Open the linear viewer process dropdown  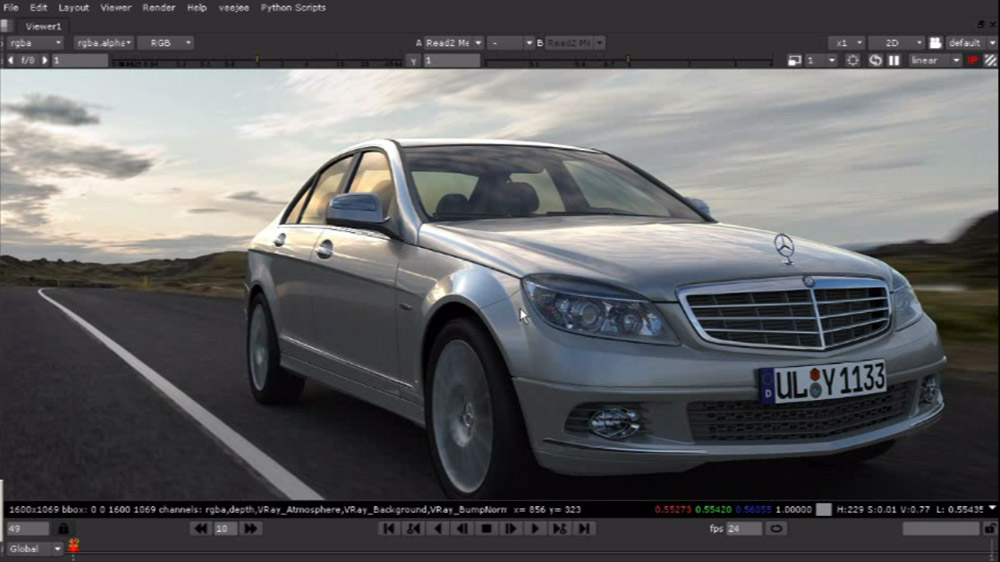coord(935,61)
